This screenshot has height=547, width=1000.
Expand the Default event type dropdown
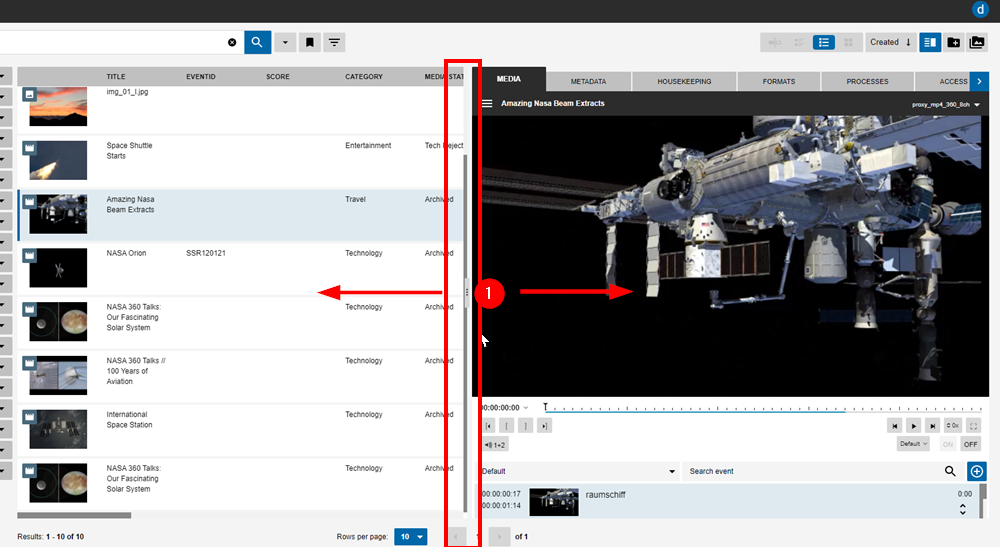point(578,471)
